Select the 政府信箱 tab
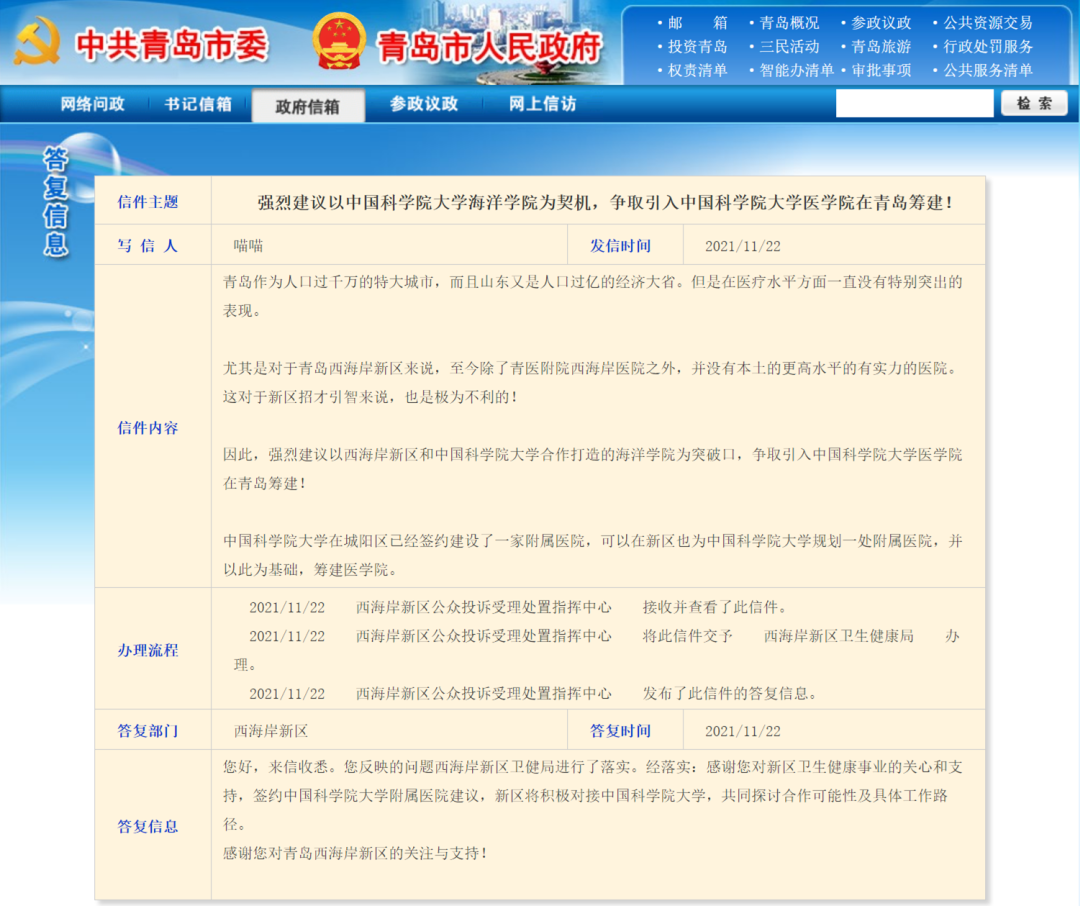The height and width of the screenshot is (906, 1080). [308, 106]
